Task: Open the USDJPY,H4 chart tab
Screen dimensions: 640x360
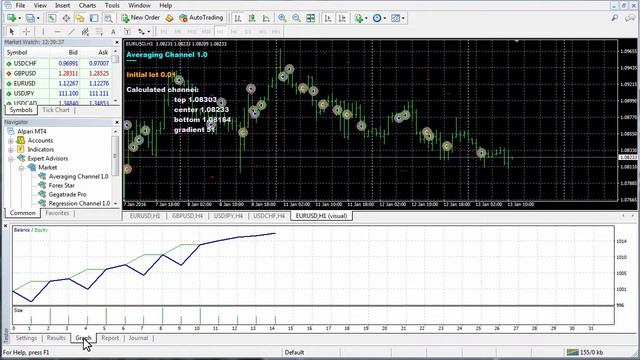Action: 228,216
